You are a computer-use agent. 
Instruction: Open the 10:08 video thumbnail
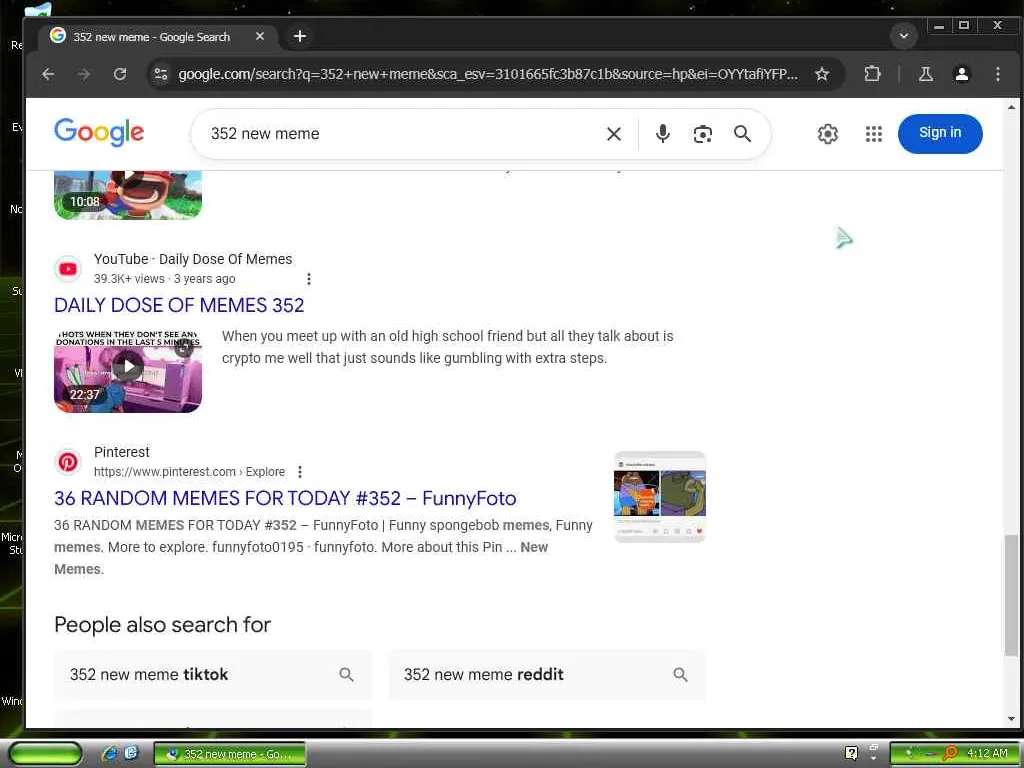click(128, 195)
